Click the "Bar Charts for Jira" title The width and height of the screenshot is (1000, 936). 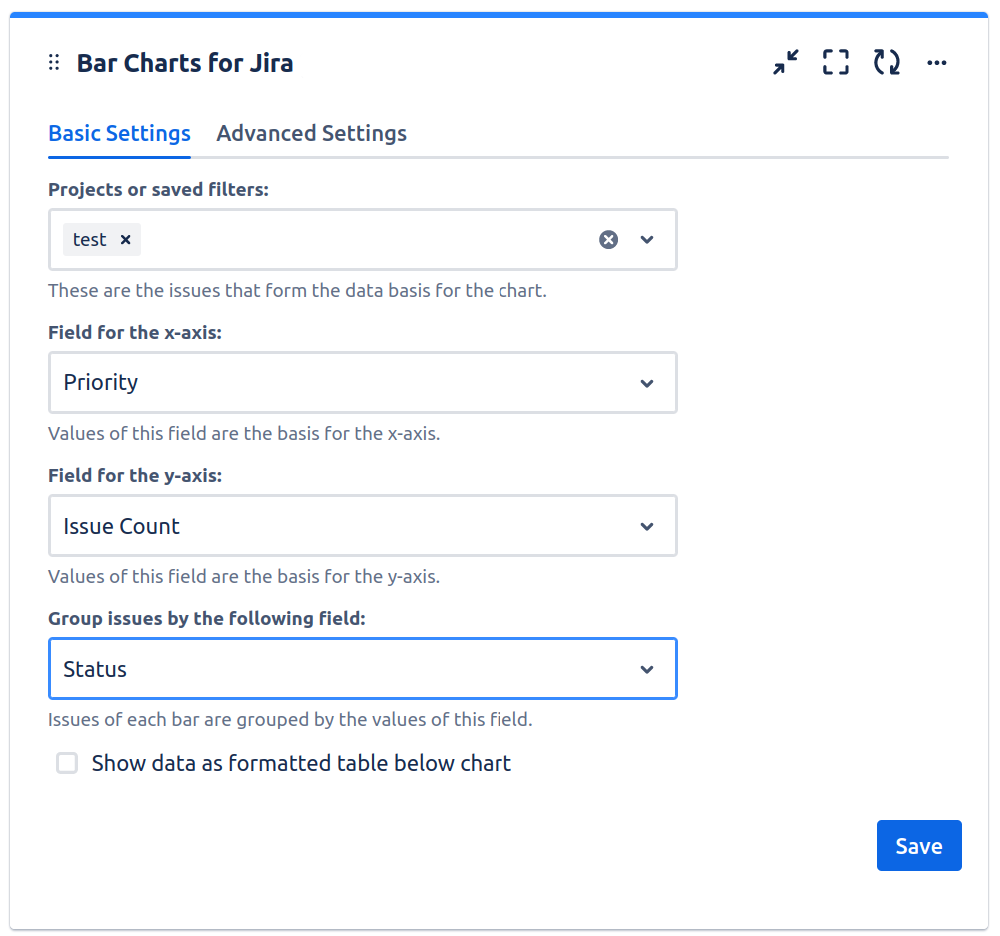185,63
